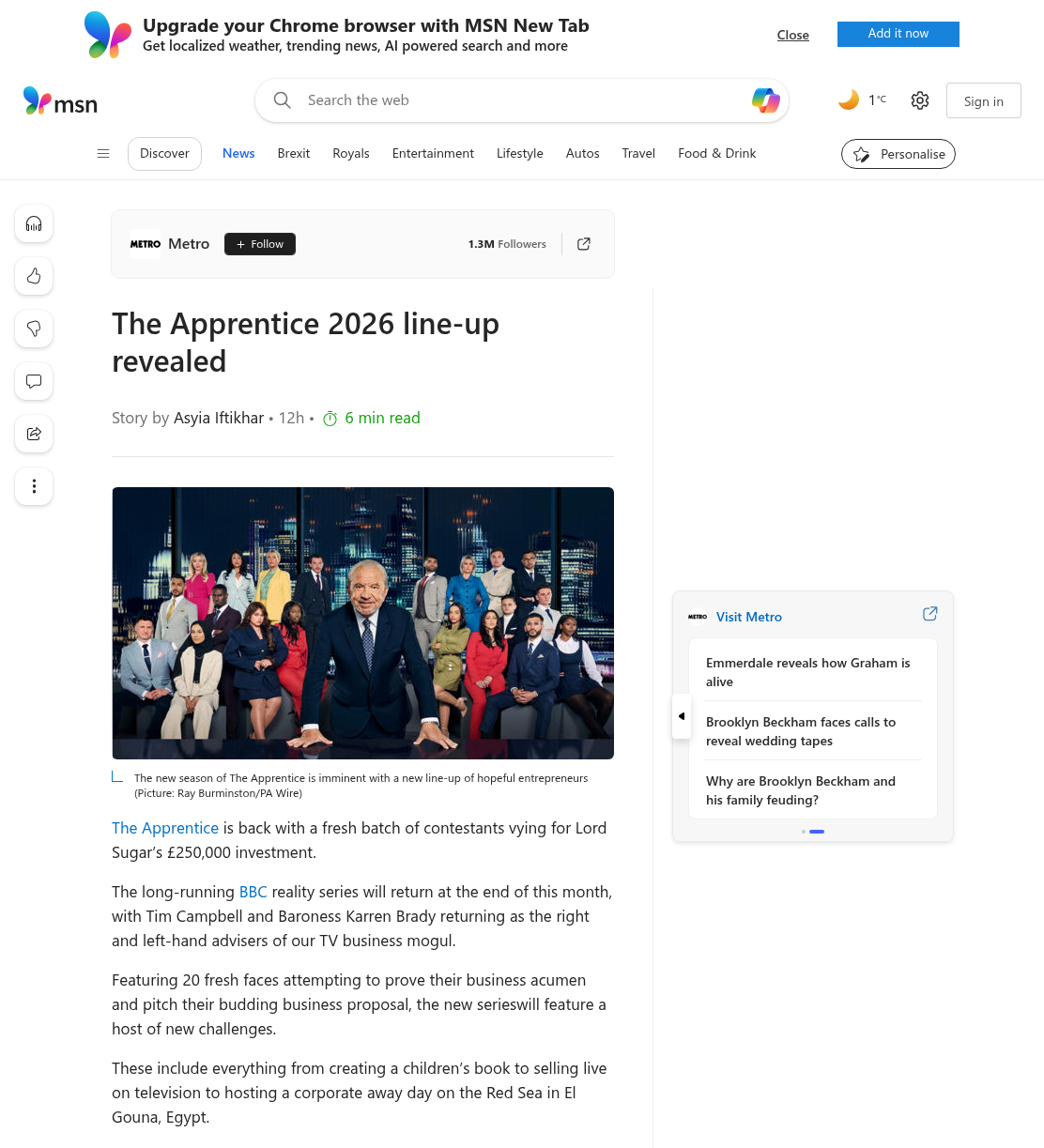Open the weather moon icon

[849, 99]
